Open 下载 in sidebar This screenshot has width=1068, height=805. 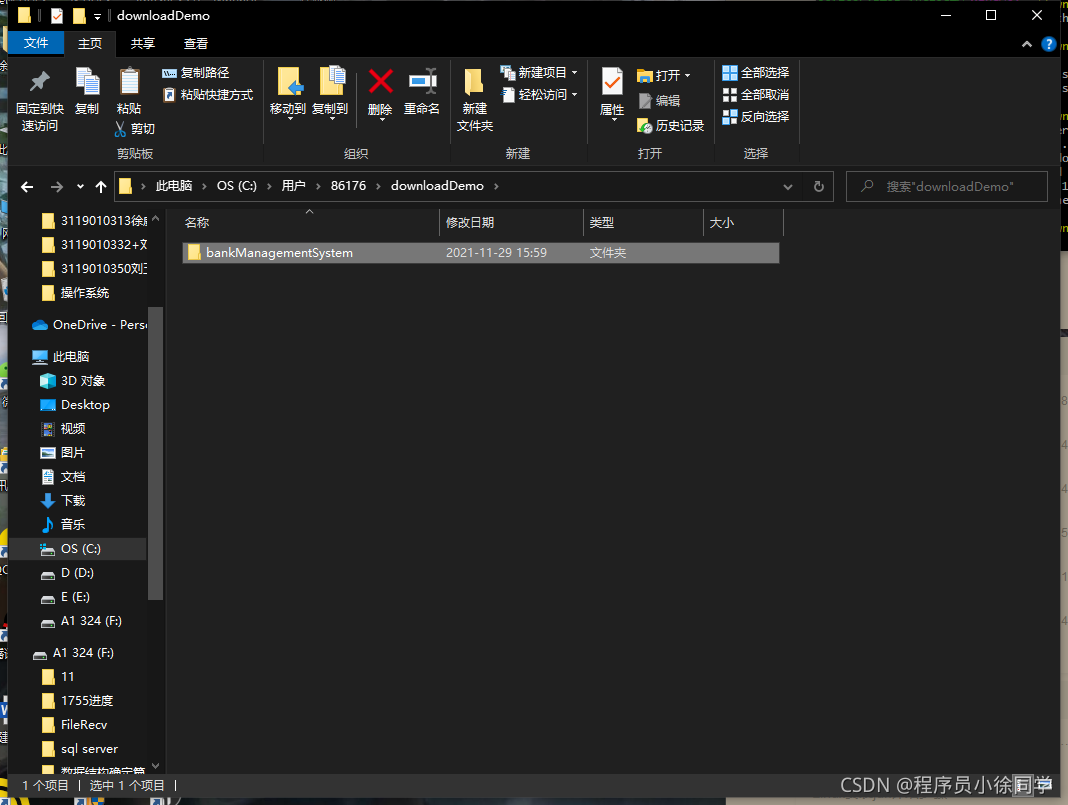click(63, 501)
